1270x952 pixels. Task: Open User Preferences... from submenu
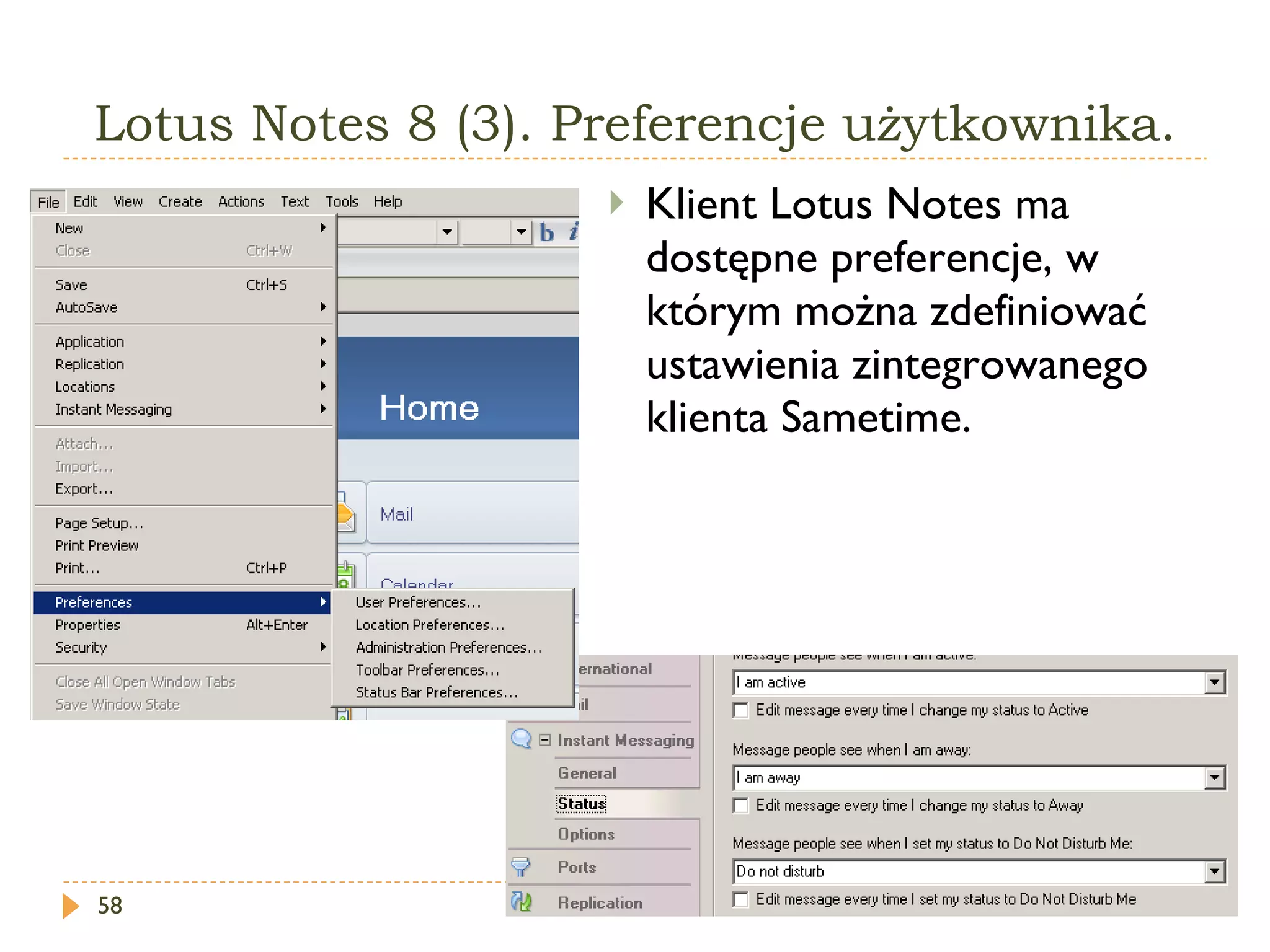pyautogui.click(x=452, y=602)
